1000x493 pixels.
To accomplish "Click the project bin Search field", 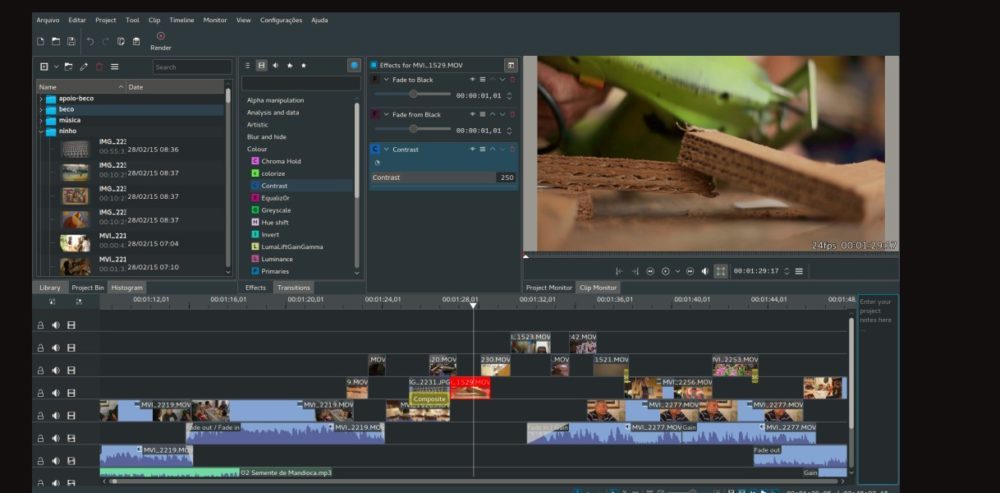I will click(x=191, y=67).
